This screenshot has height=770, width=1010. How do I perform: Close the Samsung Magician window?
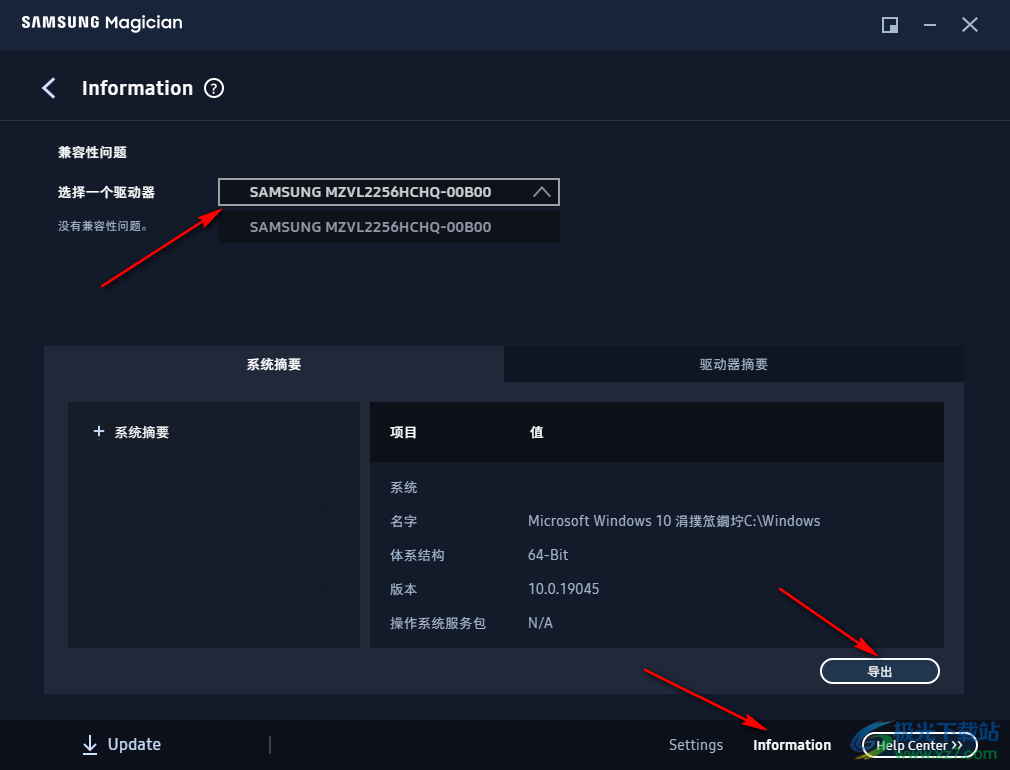click(x=969, y=25)
